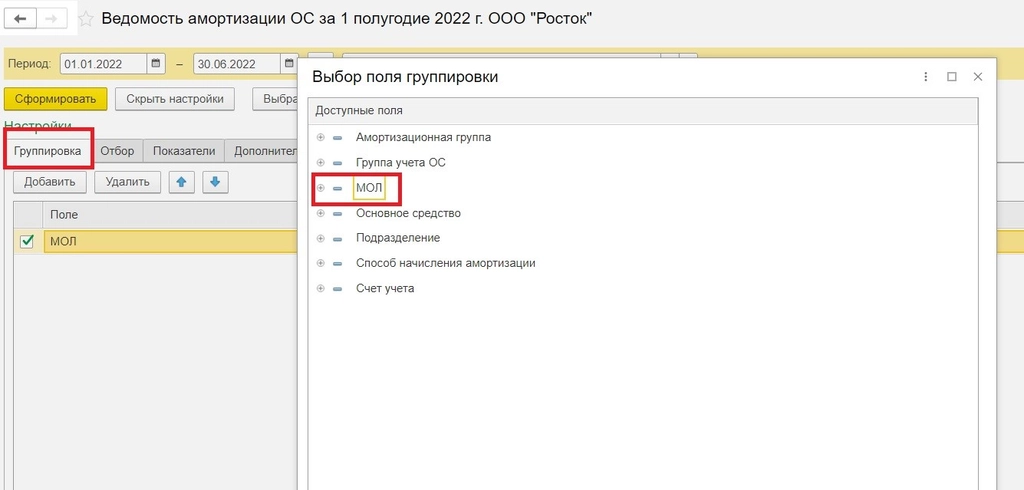Expand the Группа учета ОС node
The width and height of the screenshot is (1024, 490).
pos(320,163)
